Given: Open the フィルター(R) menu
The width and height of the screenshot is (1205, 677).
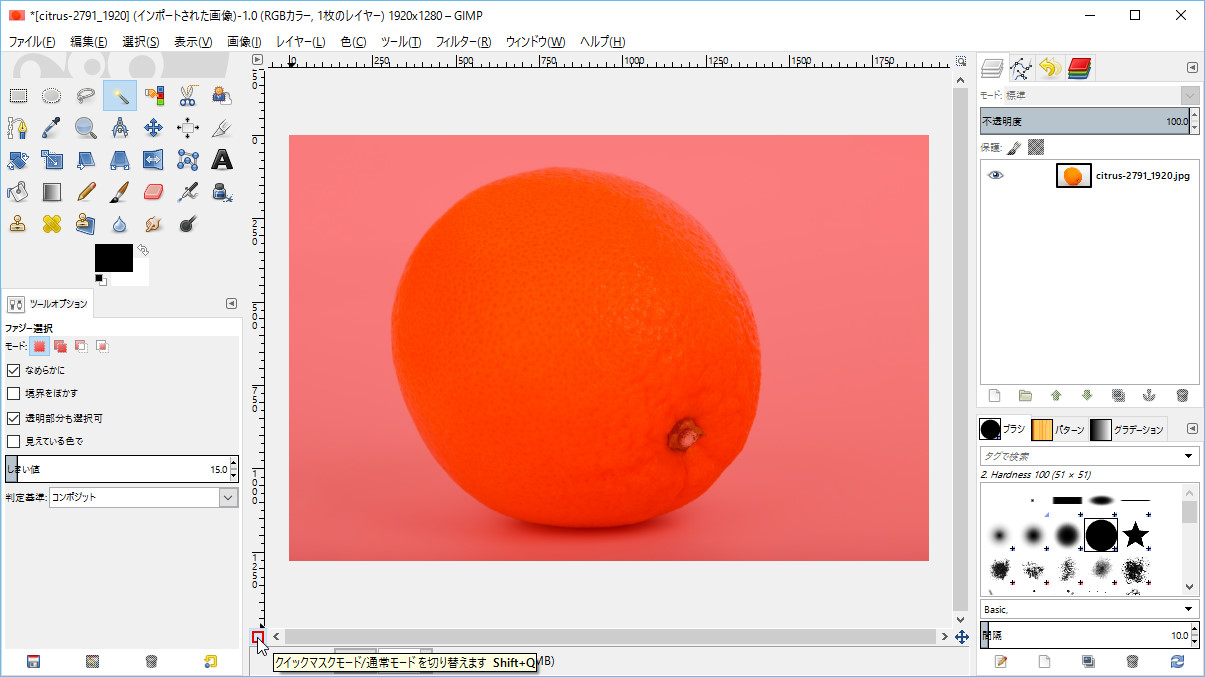Looking at the screenshot, I should pos(463,42).
